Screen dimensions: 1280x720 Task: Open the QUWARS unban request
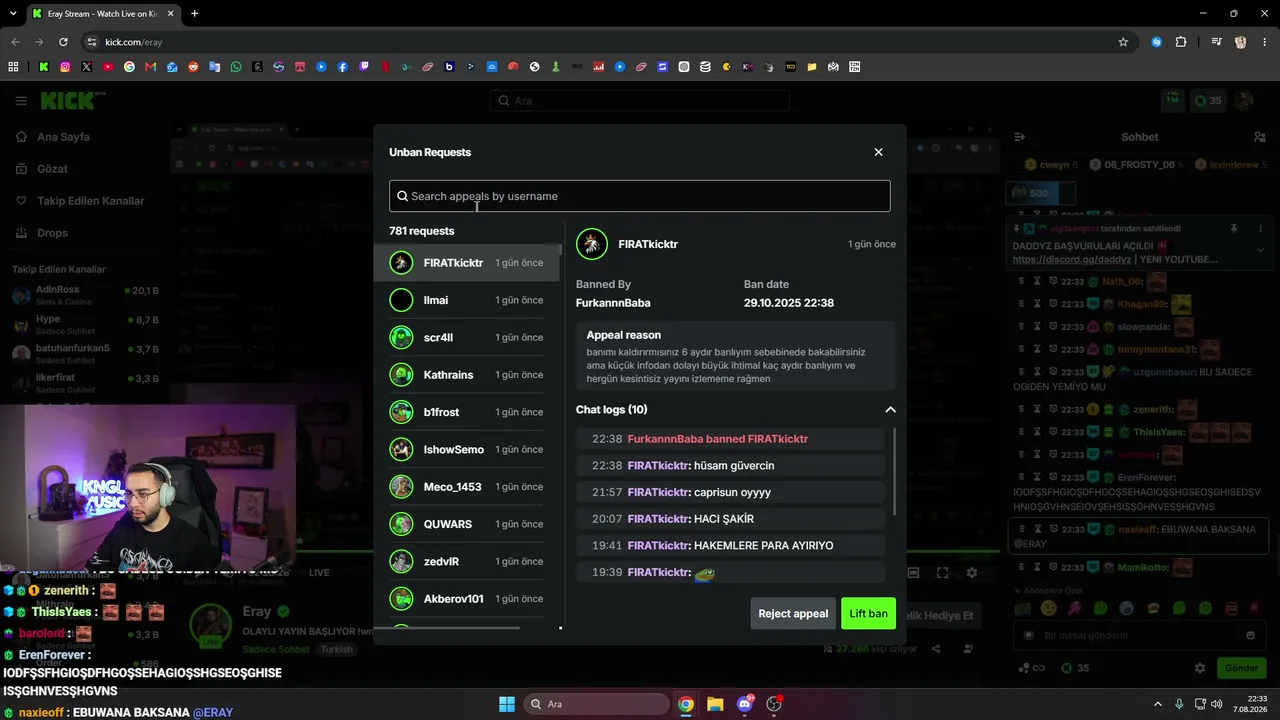[467, 524]
